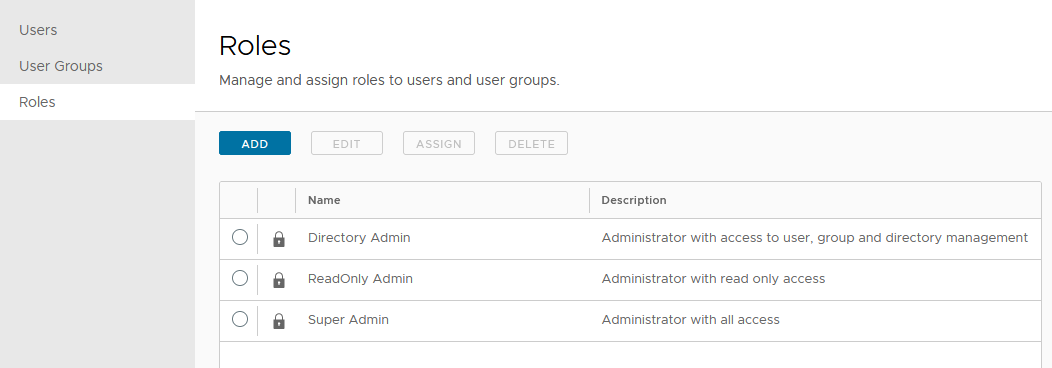
Task: Click the ASSIGN button
Action: [x=439, y=143]
